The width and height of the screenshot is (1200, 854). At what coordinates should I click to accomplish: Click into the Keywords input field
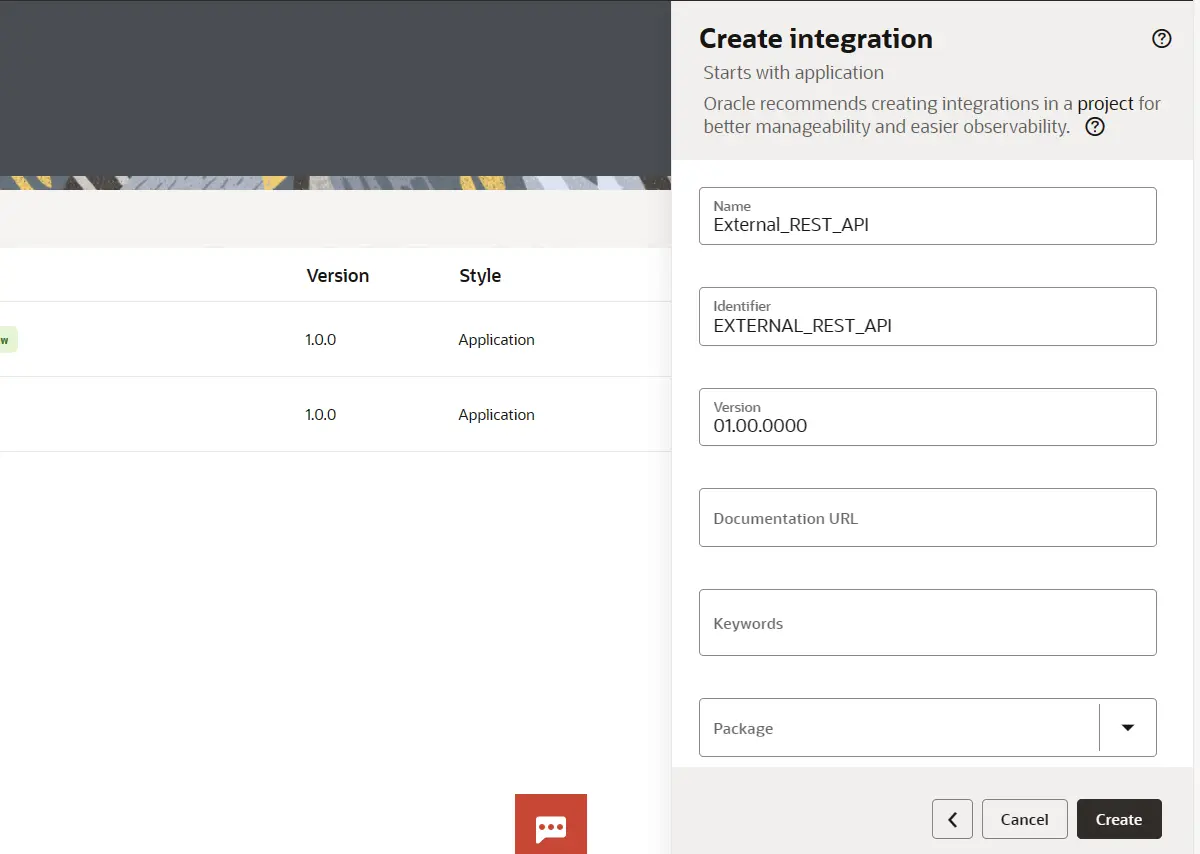pyautogui.click(x=927, y=623)
